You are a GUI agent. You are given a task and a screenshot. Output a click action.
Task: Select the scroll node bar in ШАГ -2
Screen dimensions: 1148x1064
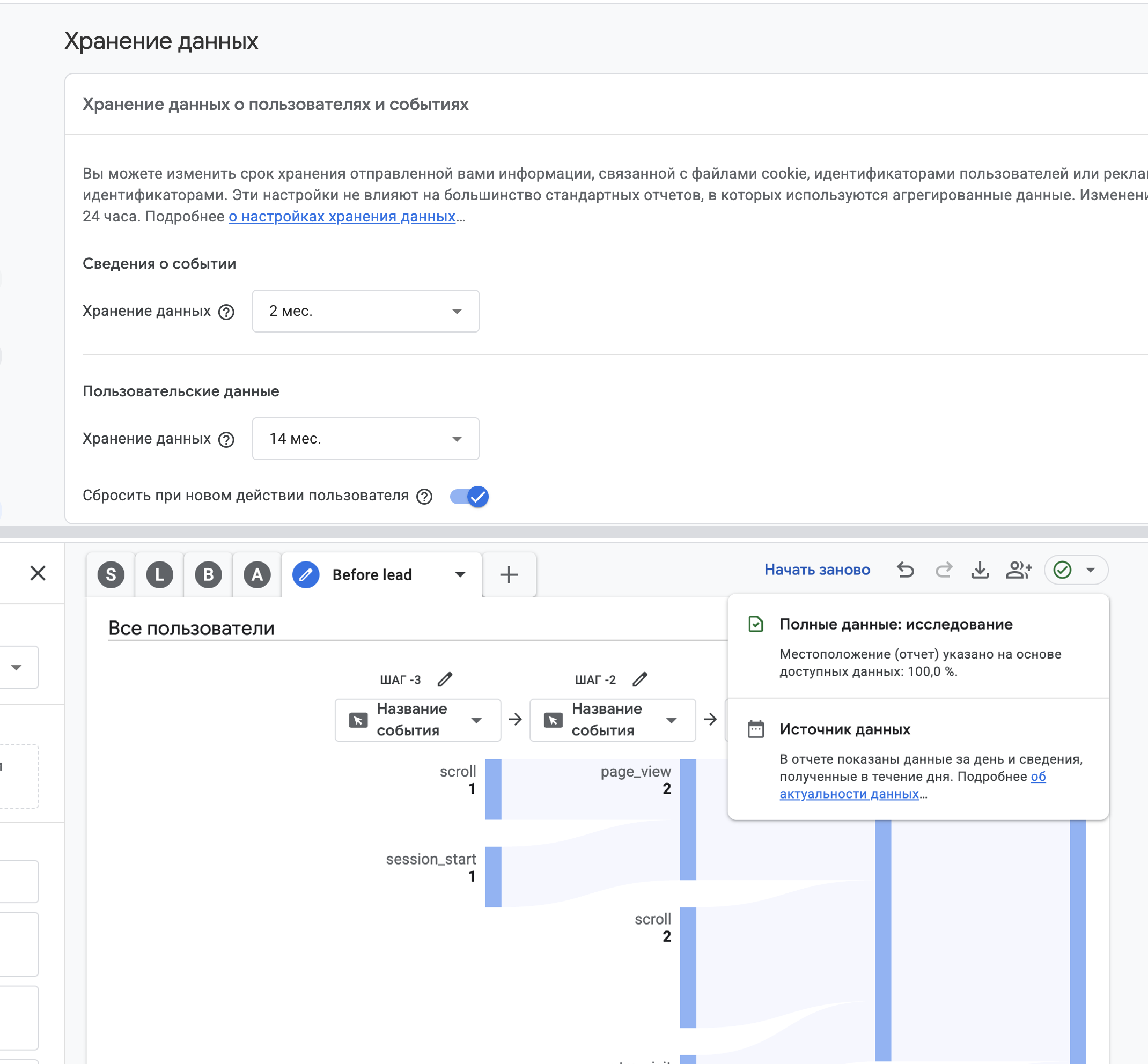coord(688,967)
